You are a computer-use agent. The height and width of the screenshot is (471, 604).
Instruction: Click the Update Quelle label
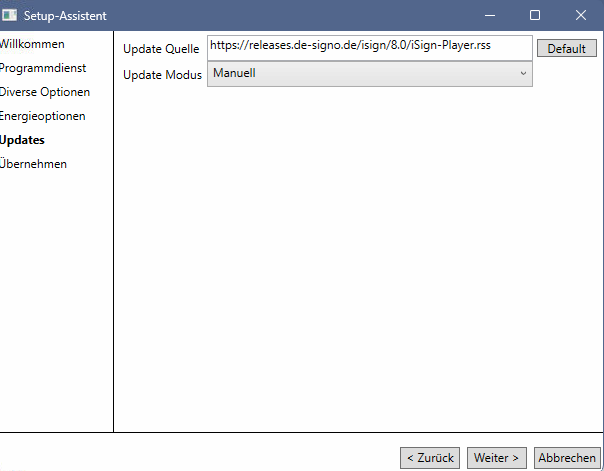pyautogui.click(x=161, y=49)
